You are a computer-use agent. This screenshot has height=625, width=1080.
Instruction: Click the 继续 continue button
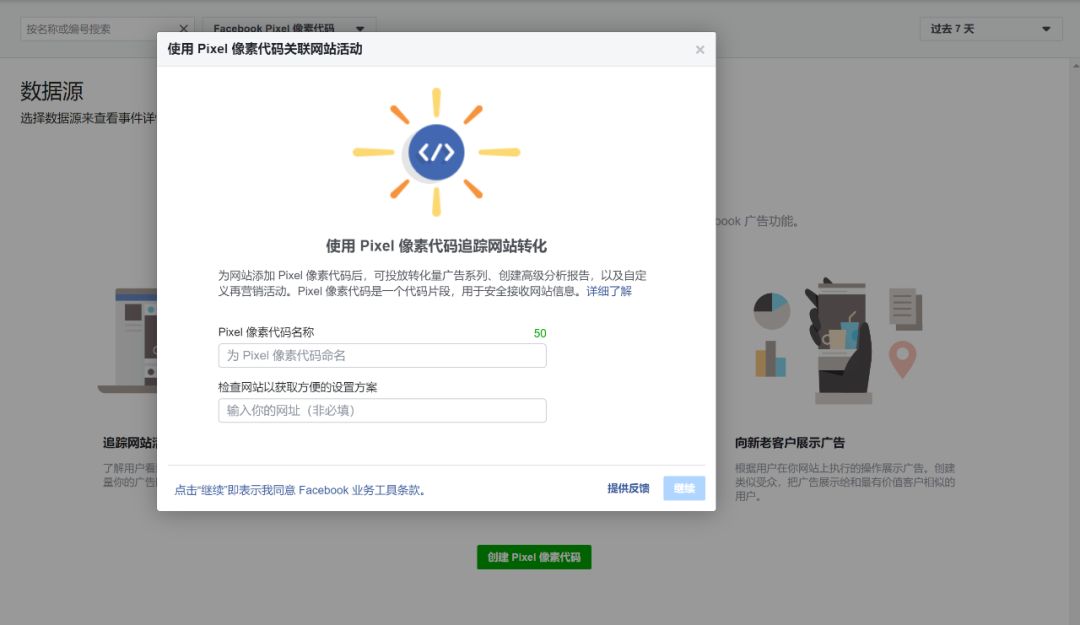pos(684,488)
